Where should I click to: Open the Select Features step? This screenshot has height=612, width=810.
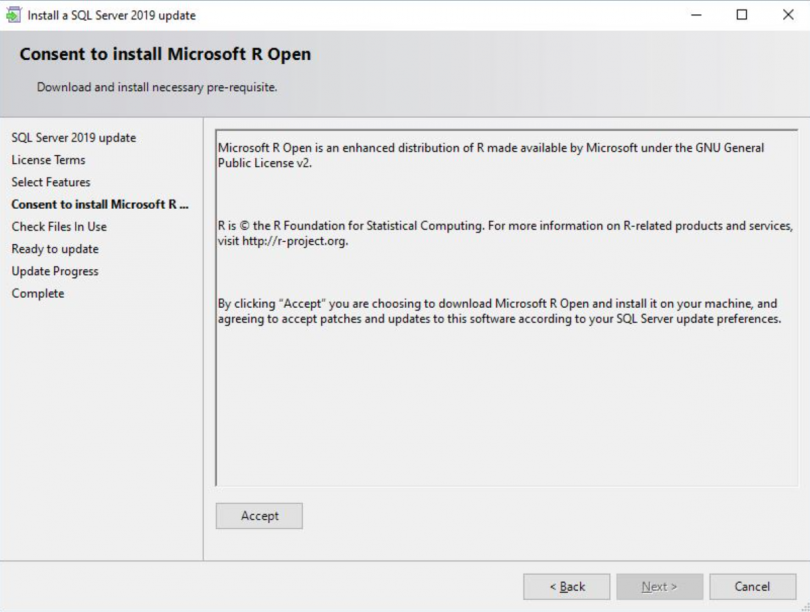(51, 182)
